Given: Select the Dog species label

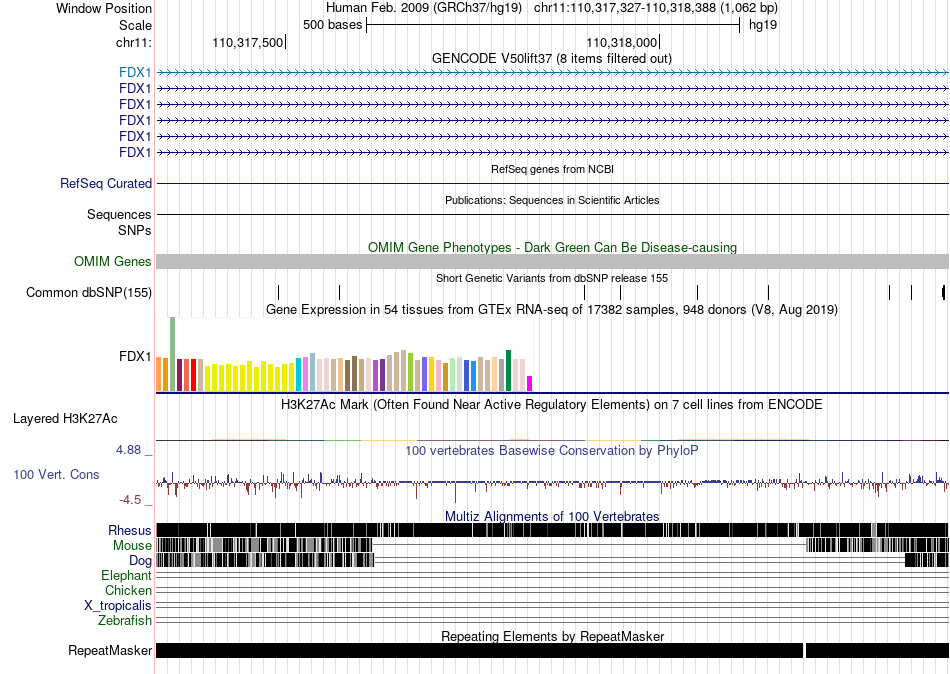Looking at the screenshot, I should pyautogui.click(x=140, y=561).
